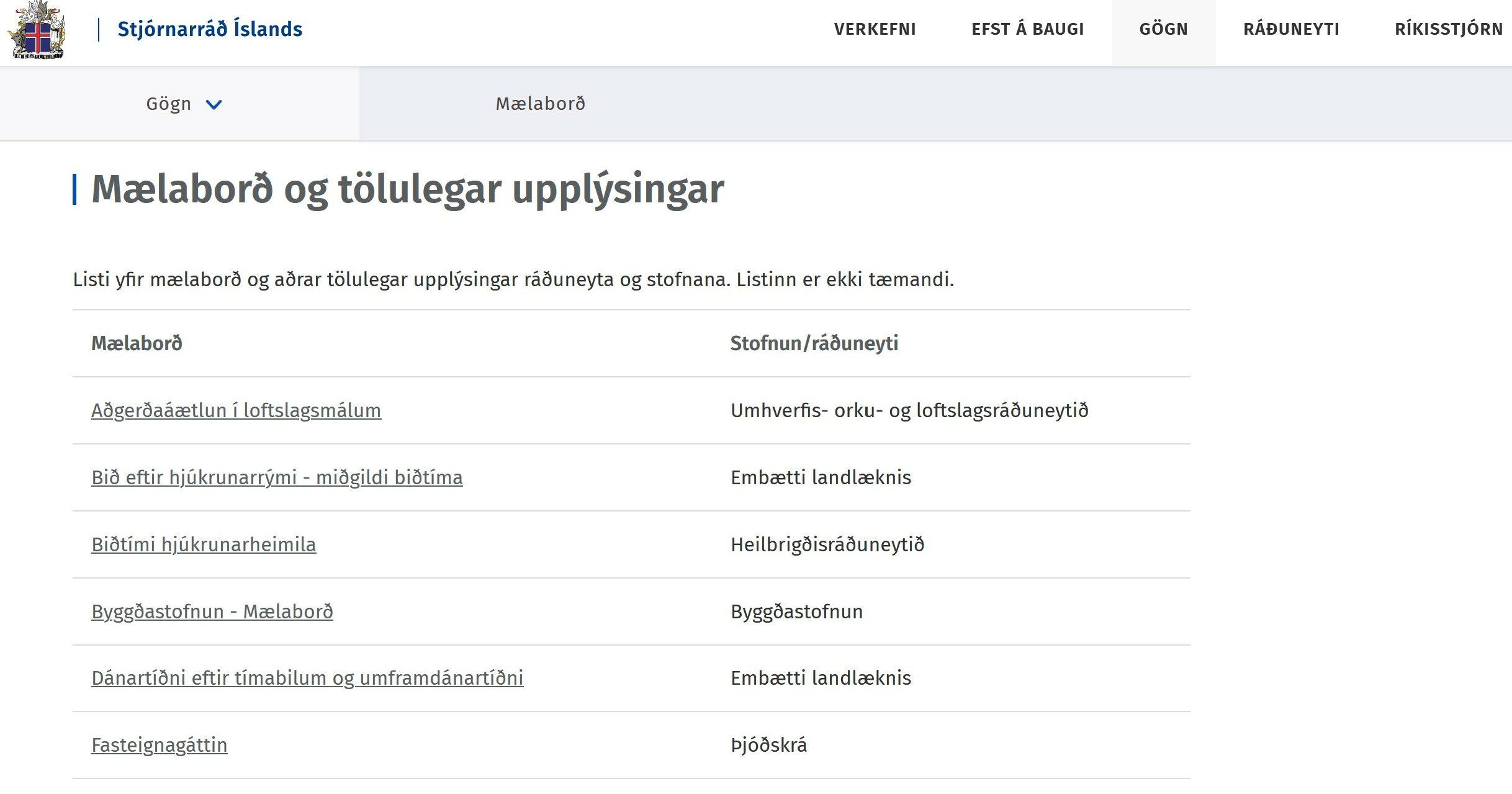The height and width of the screenshot is (794, 1512).
Task: Open the EFST Á BAUGI menu
Action: (1027, 29)
